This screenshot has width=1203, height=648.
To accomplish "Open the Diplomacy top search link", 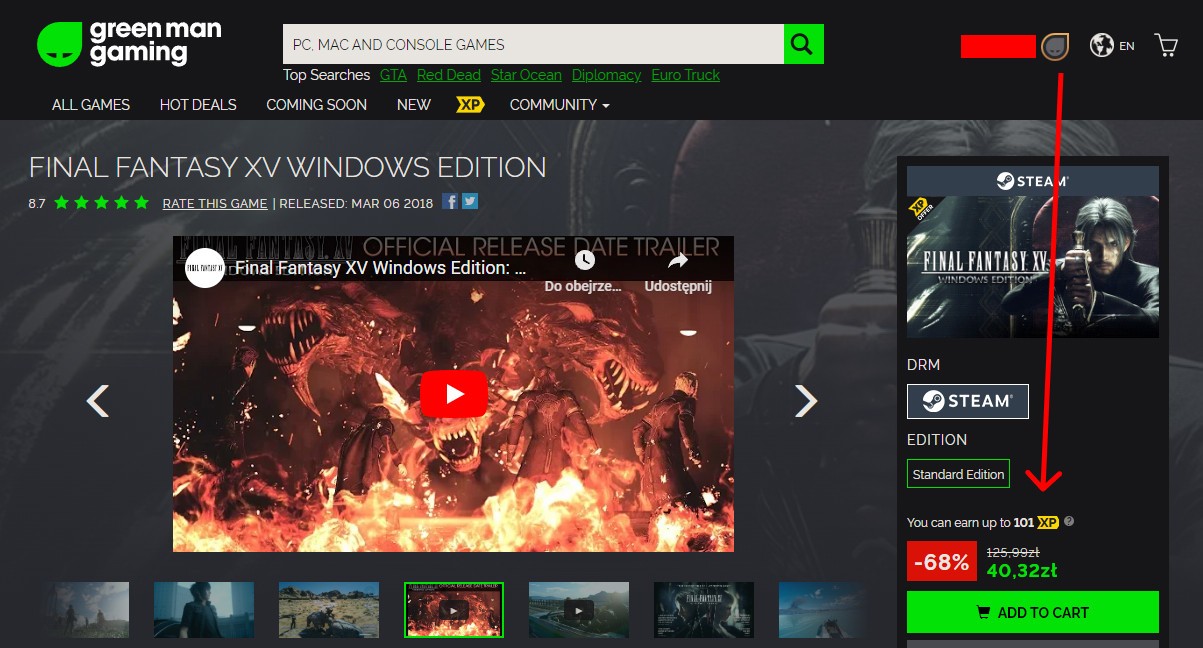I will [606, 75].
